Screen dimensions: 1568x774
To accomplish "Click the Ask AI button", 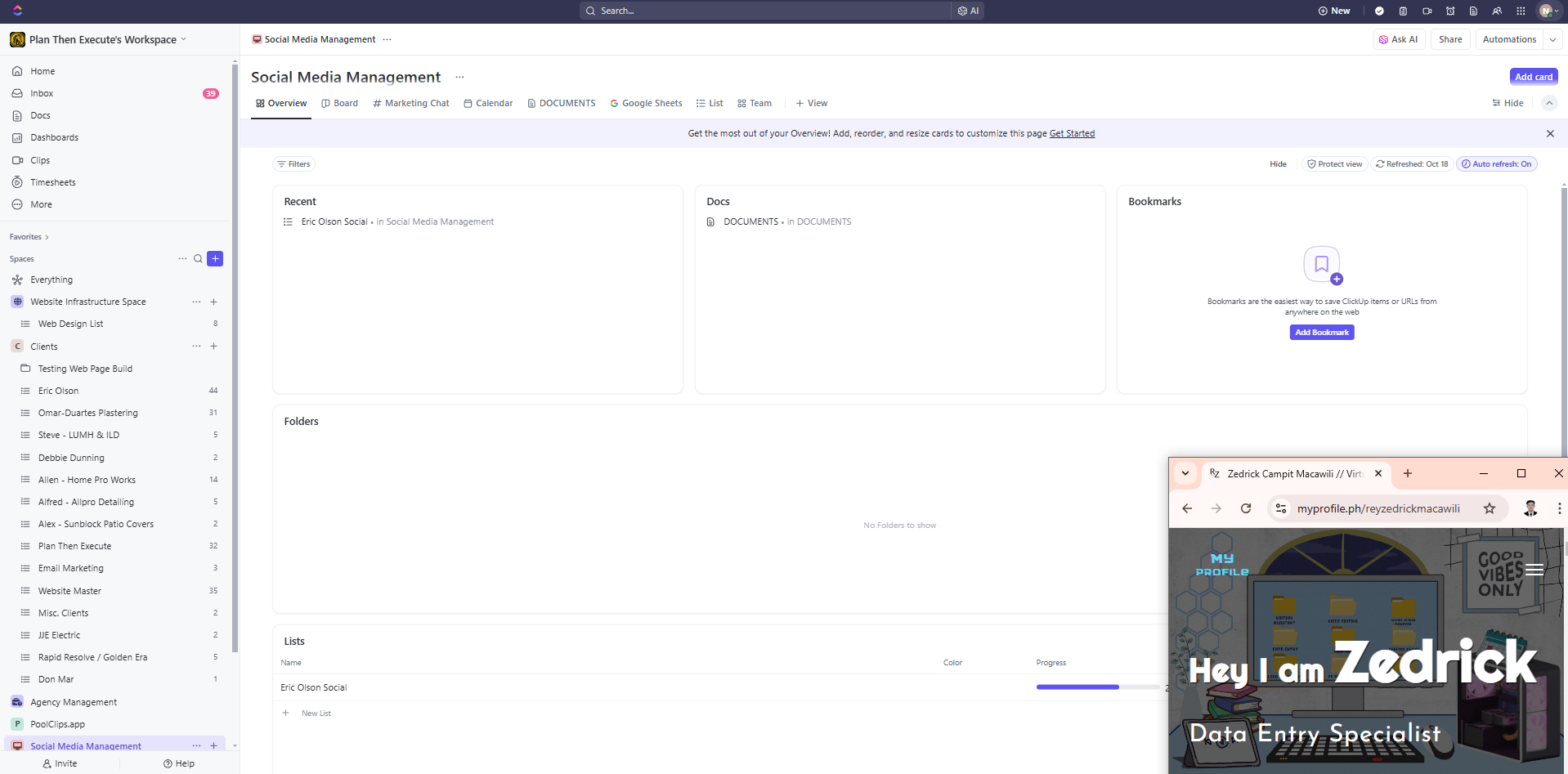I will point(1399,39).
